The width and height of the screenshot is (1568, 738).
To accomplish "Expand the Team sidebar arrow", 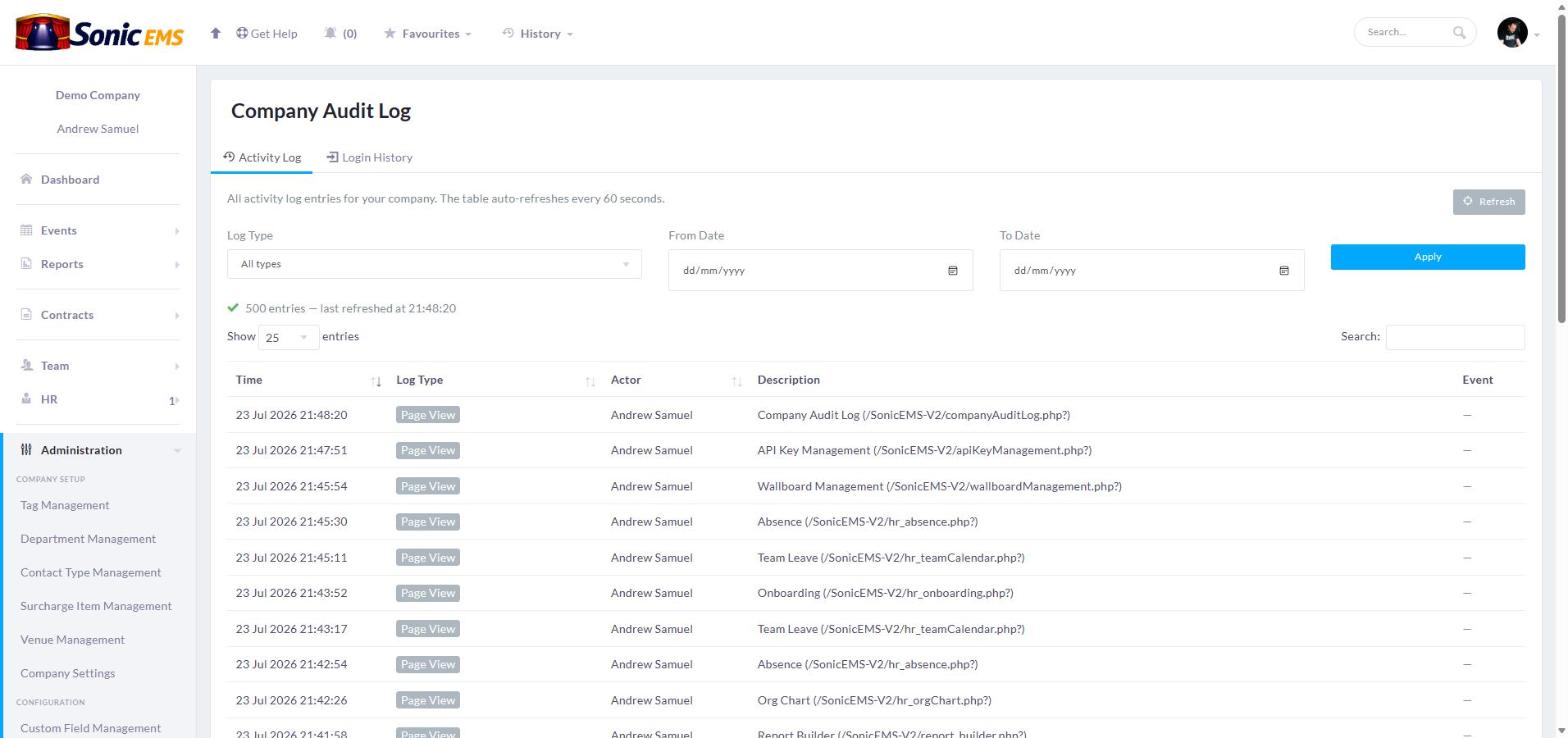I will tap(177, 367).
